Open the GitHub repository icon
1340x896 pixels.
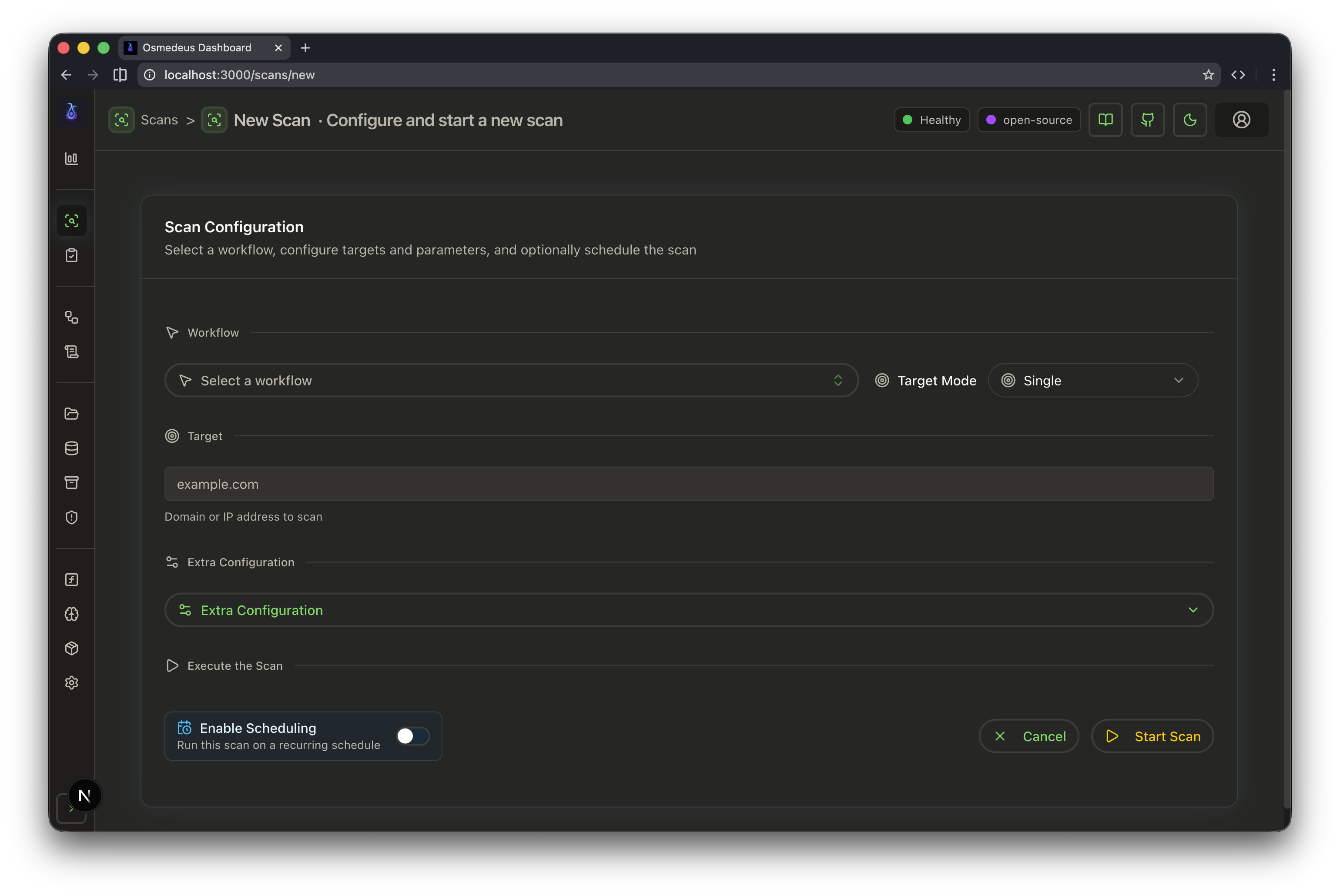click(x=1147, y=120)
